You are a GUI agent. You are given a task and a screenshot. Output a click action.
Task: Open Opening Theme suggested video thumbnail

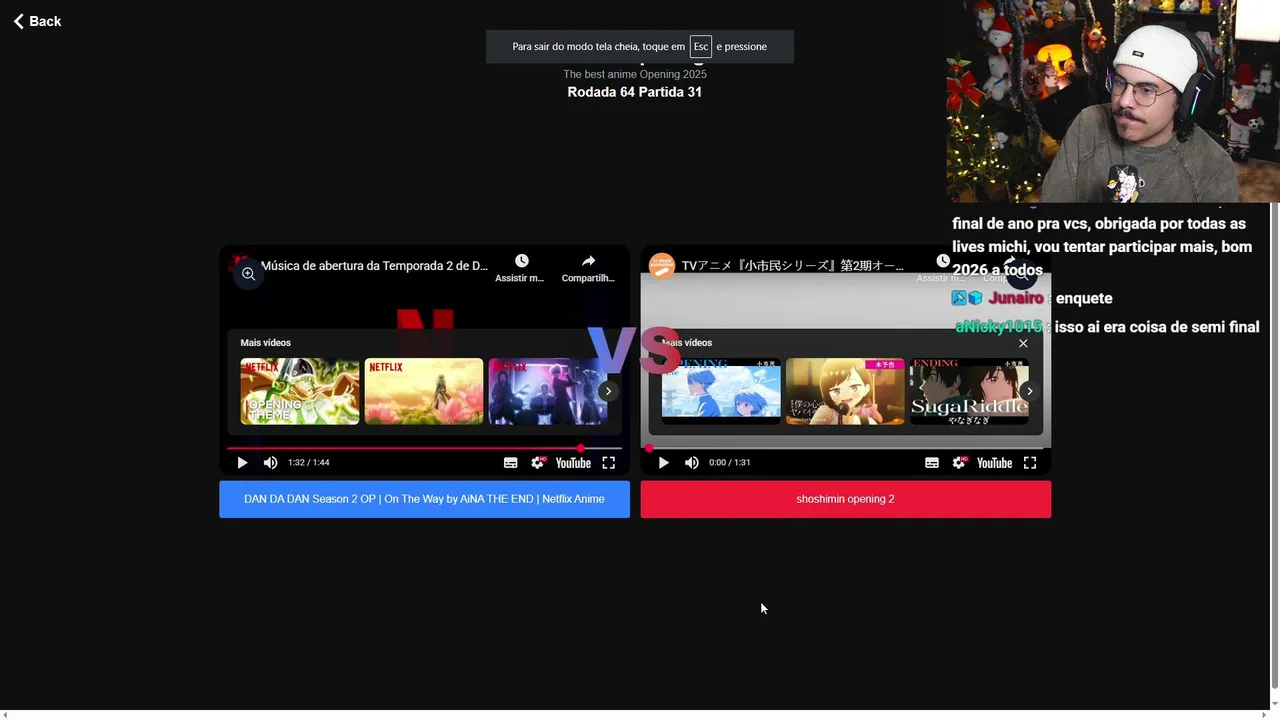click(x=299, y=391)
